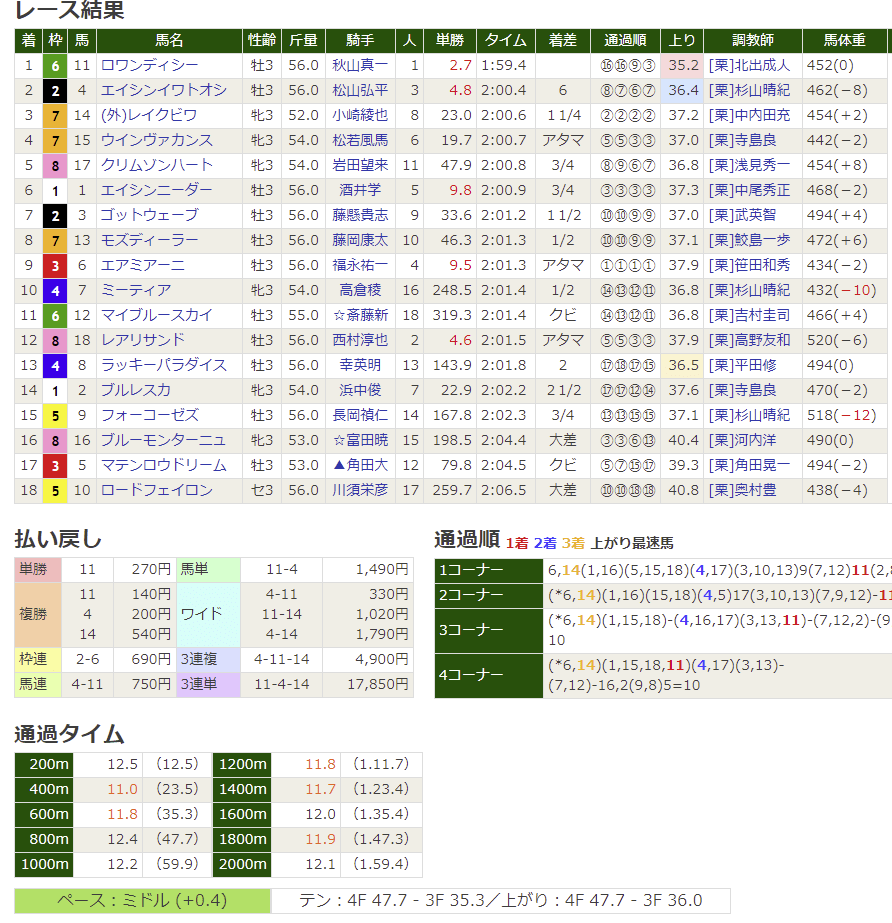Open jockey link 富田暁

[367, 440]
